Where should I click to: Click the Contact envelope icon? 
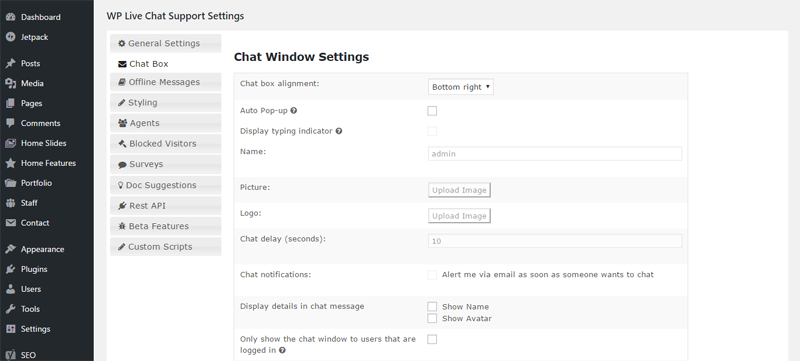click(10, 222)
